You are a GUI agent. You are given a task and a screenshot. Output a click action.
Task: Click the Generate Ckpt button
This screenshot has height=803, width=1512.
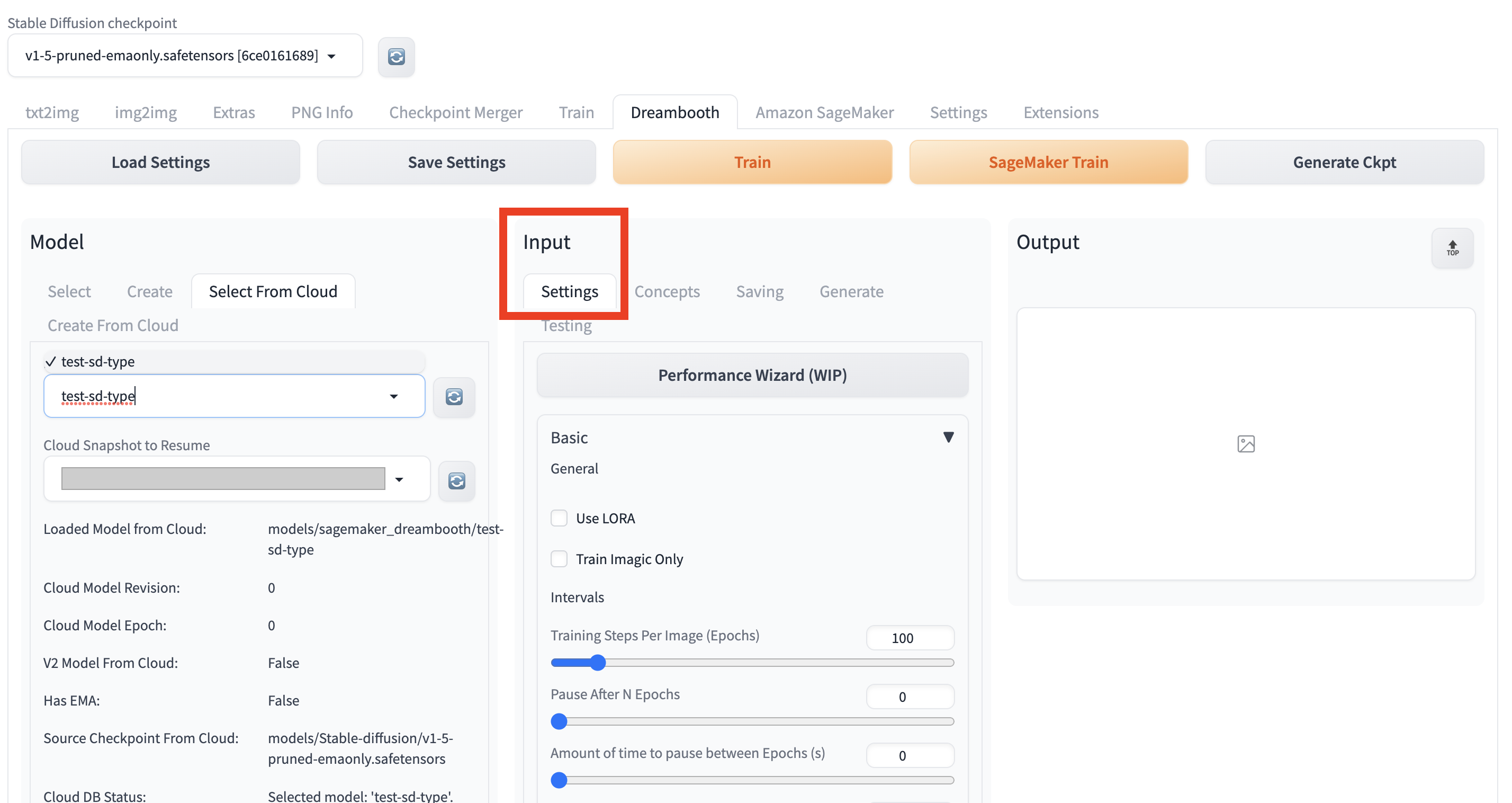click(1344, 162)
